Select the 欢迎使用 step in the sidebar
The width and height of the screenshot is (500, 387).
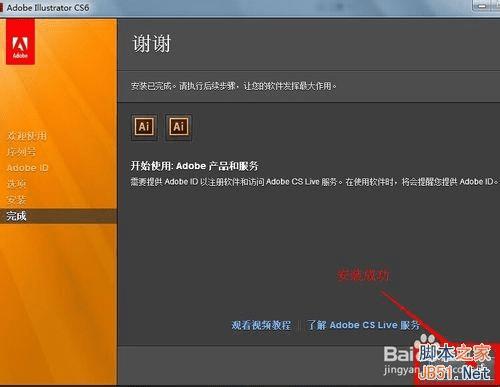click(27, 136)
